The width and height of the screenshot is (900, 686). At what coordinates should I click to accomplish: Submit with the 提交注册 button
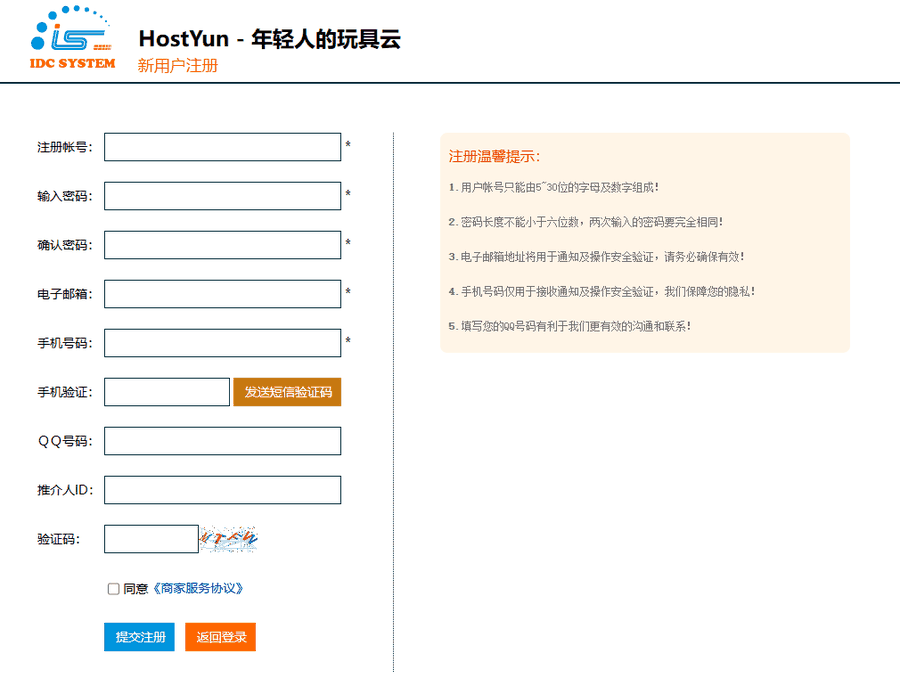pyautogui.click(x=139, y=637)
